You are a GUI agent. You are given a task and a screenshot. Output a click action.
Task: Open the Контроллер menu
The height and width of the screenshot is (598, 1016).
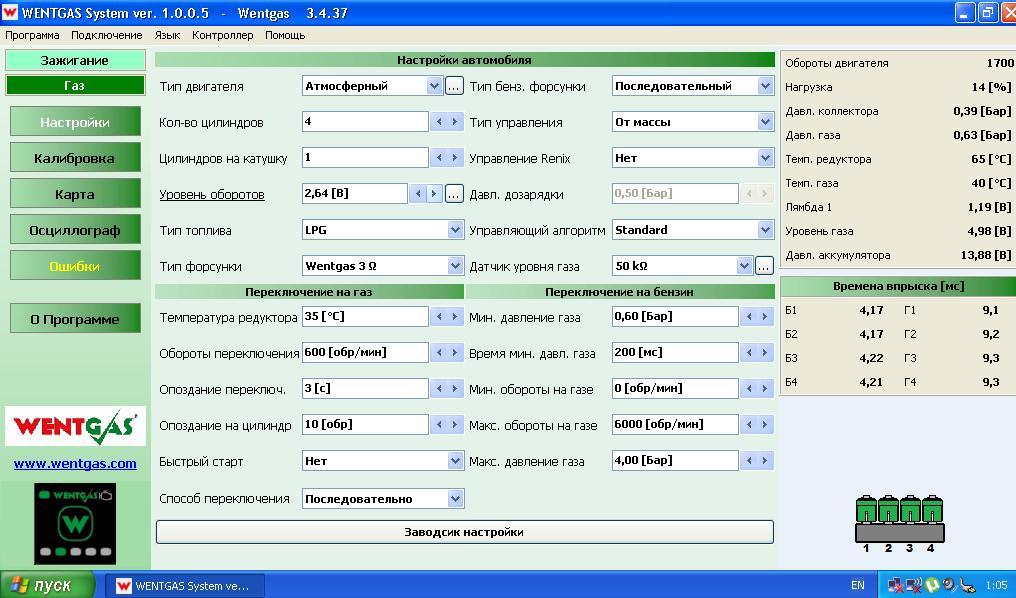click(x=222, y=35)
